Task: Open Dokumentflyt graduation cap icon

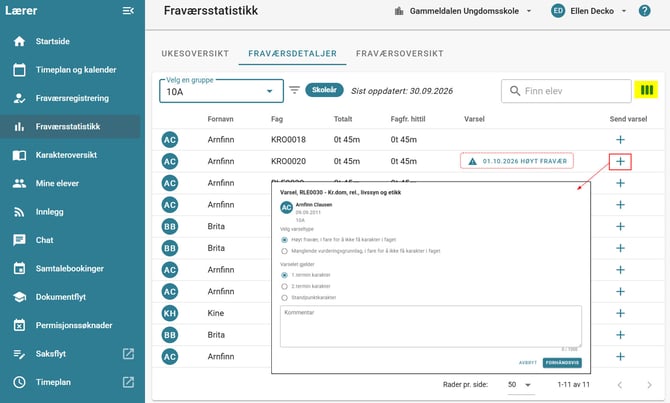Action: 19,297
